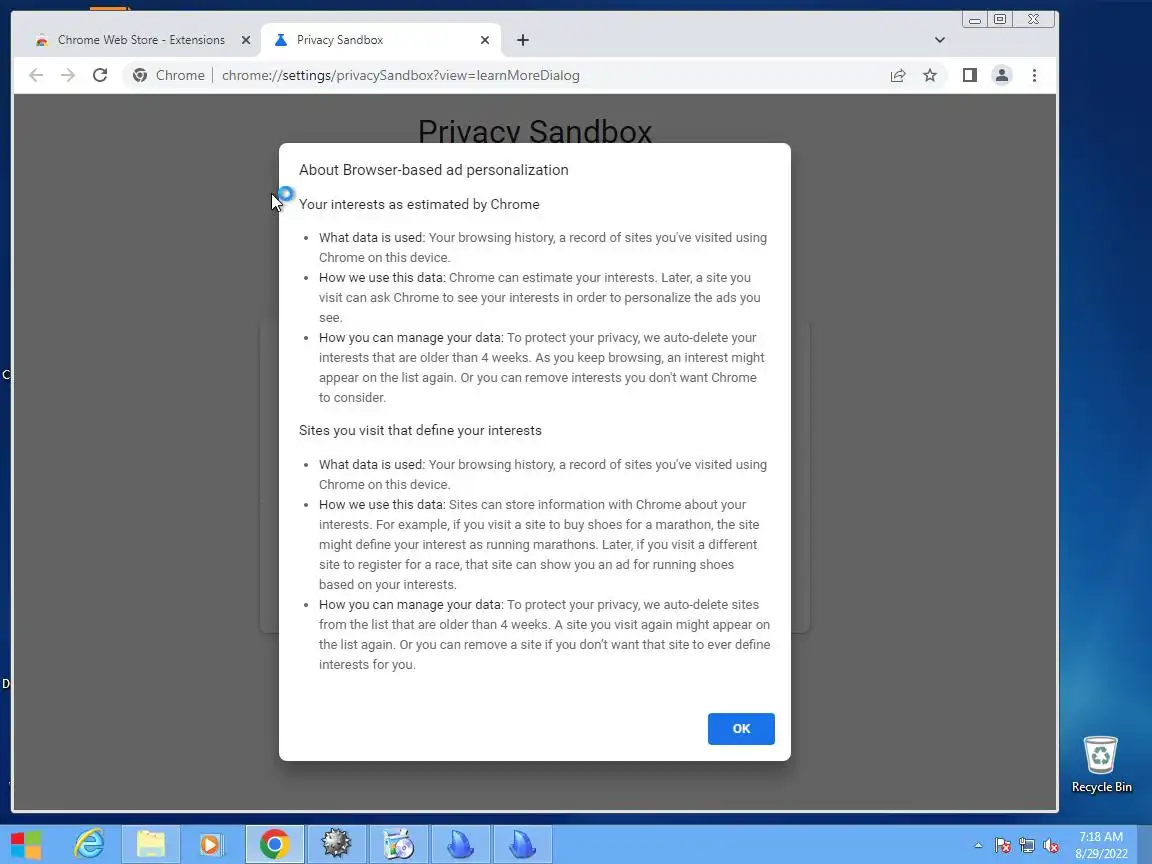Screen dimensions: 1152x864
Task: Open the first blue fin taskbar icon
Action: (x=461, y=844)
